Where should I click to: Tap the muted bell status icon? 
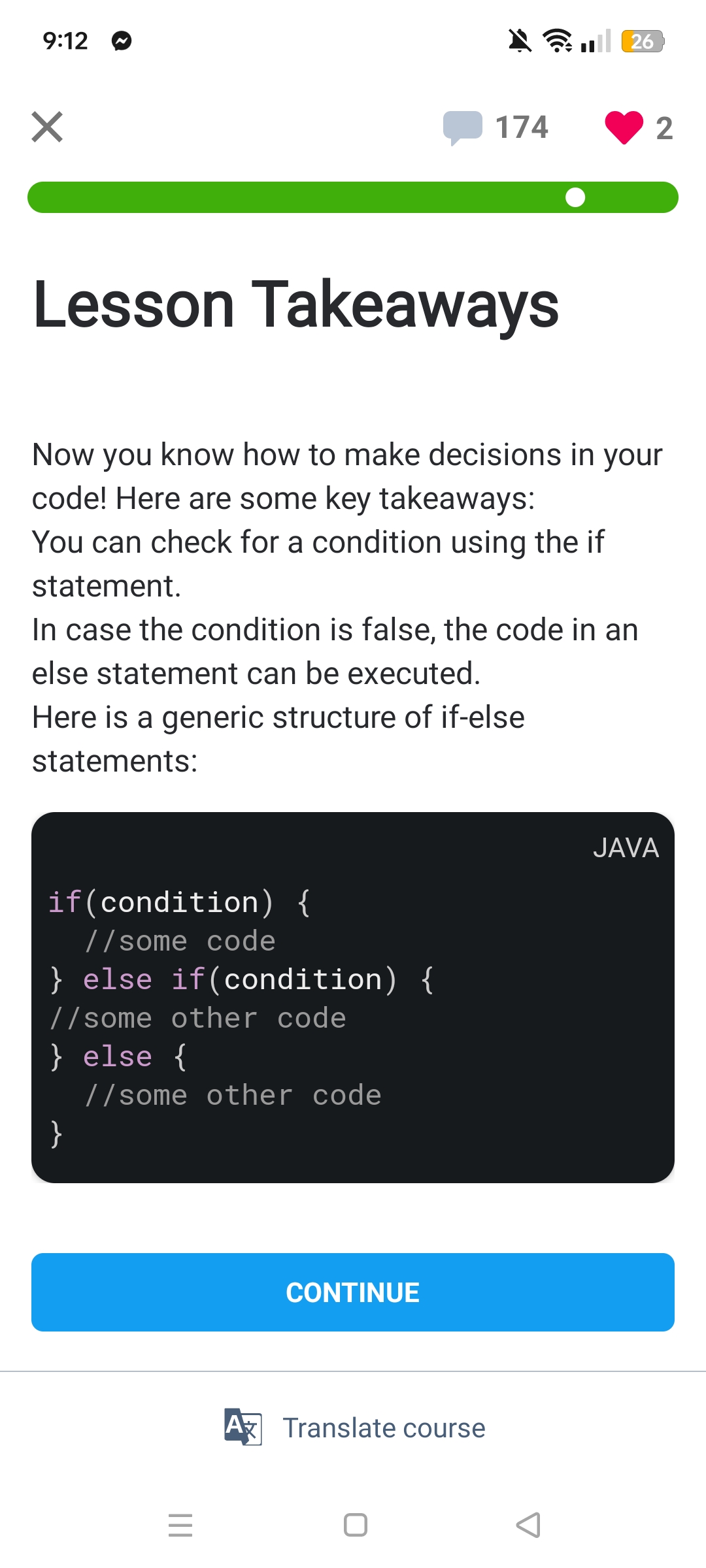point(520,41)
